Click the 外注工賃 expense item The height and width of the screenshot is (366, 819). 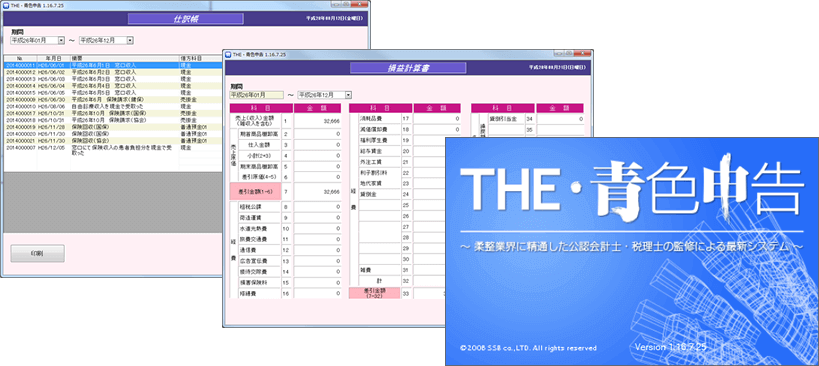(379, 162)
